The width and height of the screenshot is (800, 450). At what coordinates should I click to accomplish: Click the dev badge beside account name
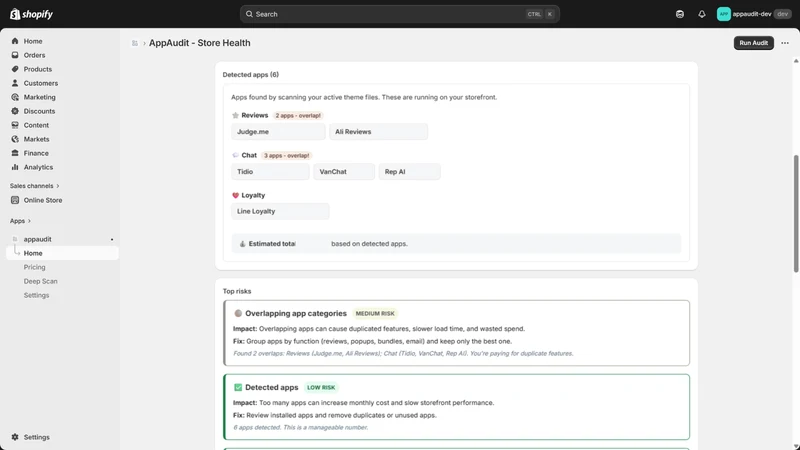click(x=782, y=14)
